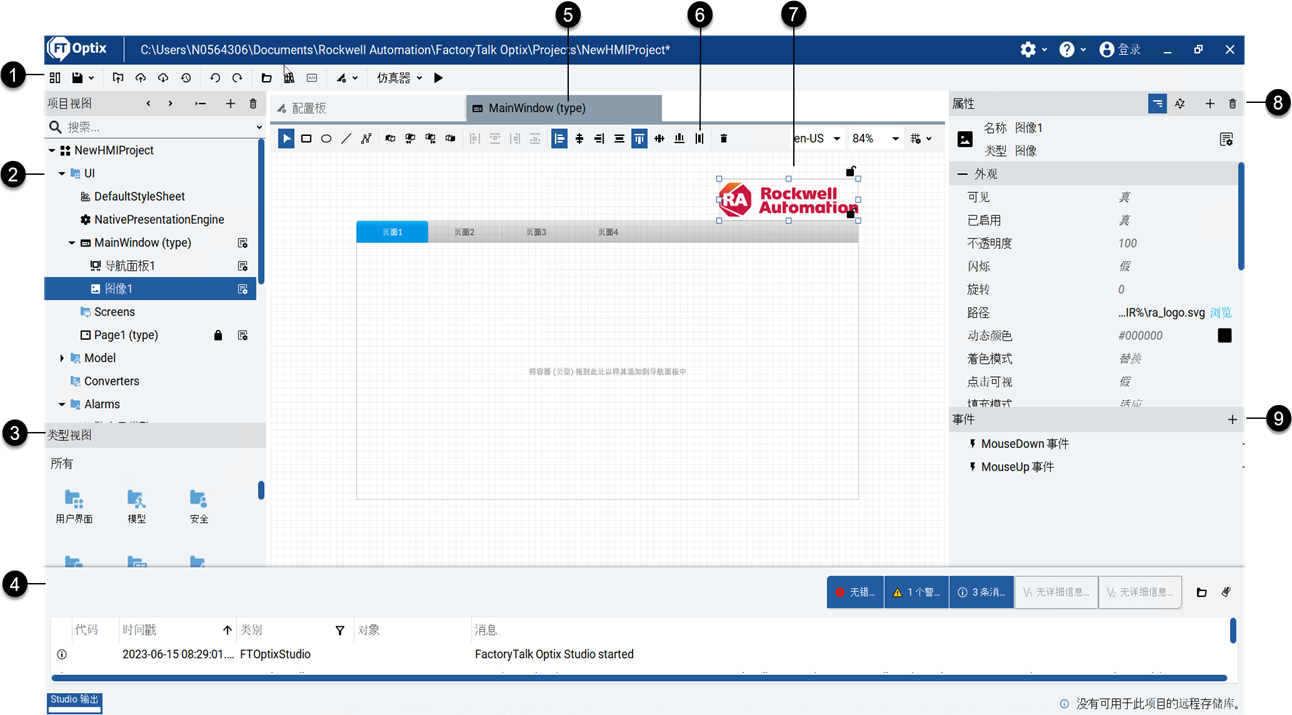Toggle left horizontal alignment in the design toolbar
This screenshot has width=1292, height=715.
[559, 138]
